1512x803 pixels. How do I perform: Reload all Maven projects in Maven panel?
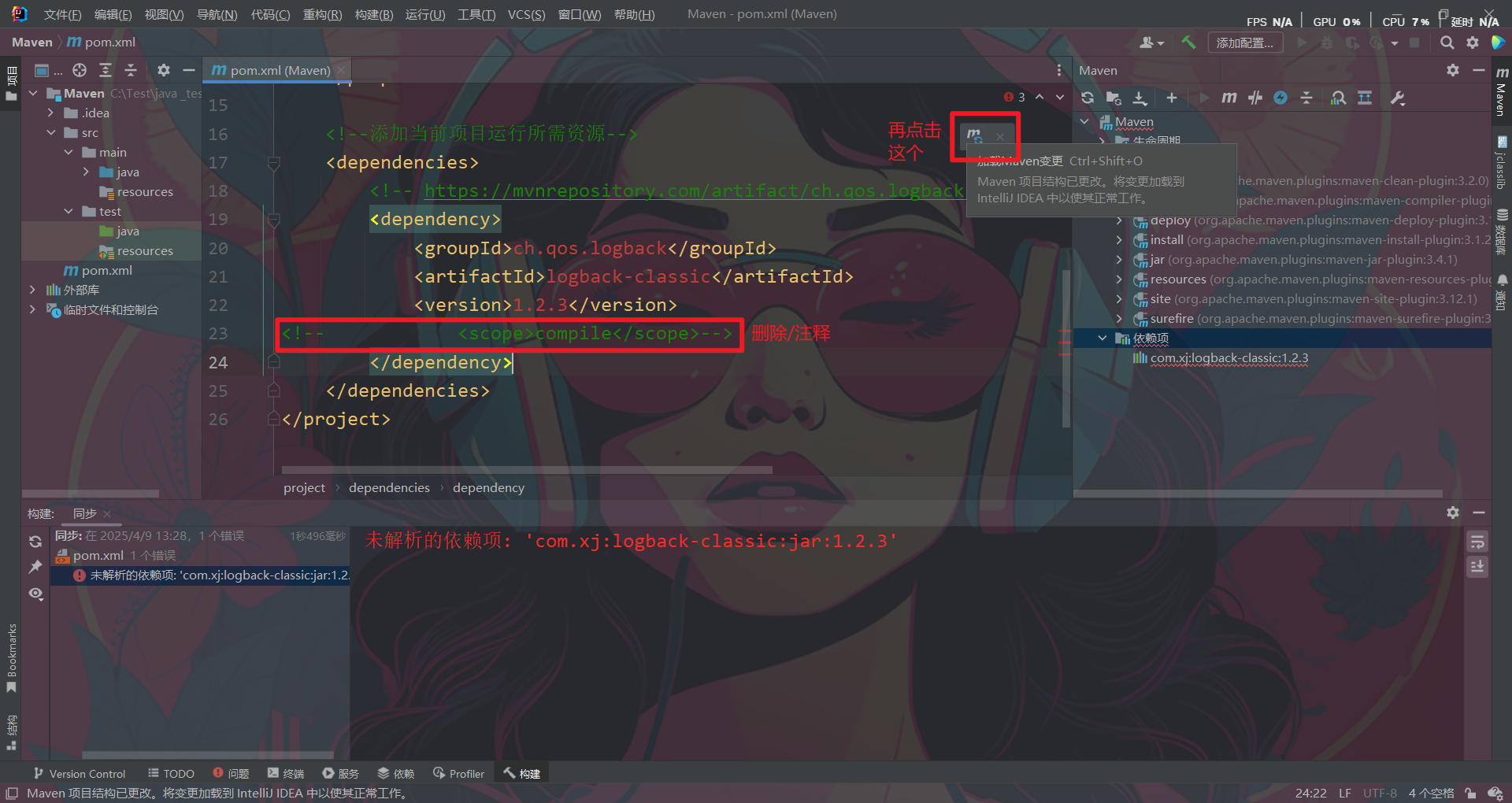1088,98
